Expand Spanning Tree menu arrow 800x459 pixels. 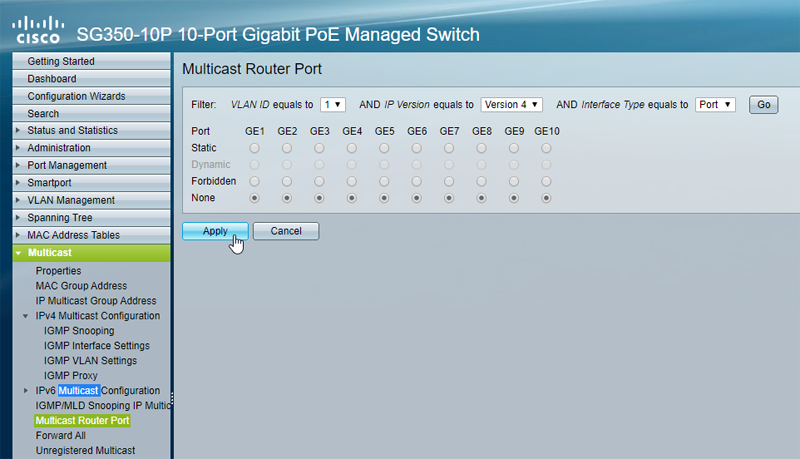(x=18, y=217)
